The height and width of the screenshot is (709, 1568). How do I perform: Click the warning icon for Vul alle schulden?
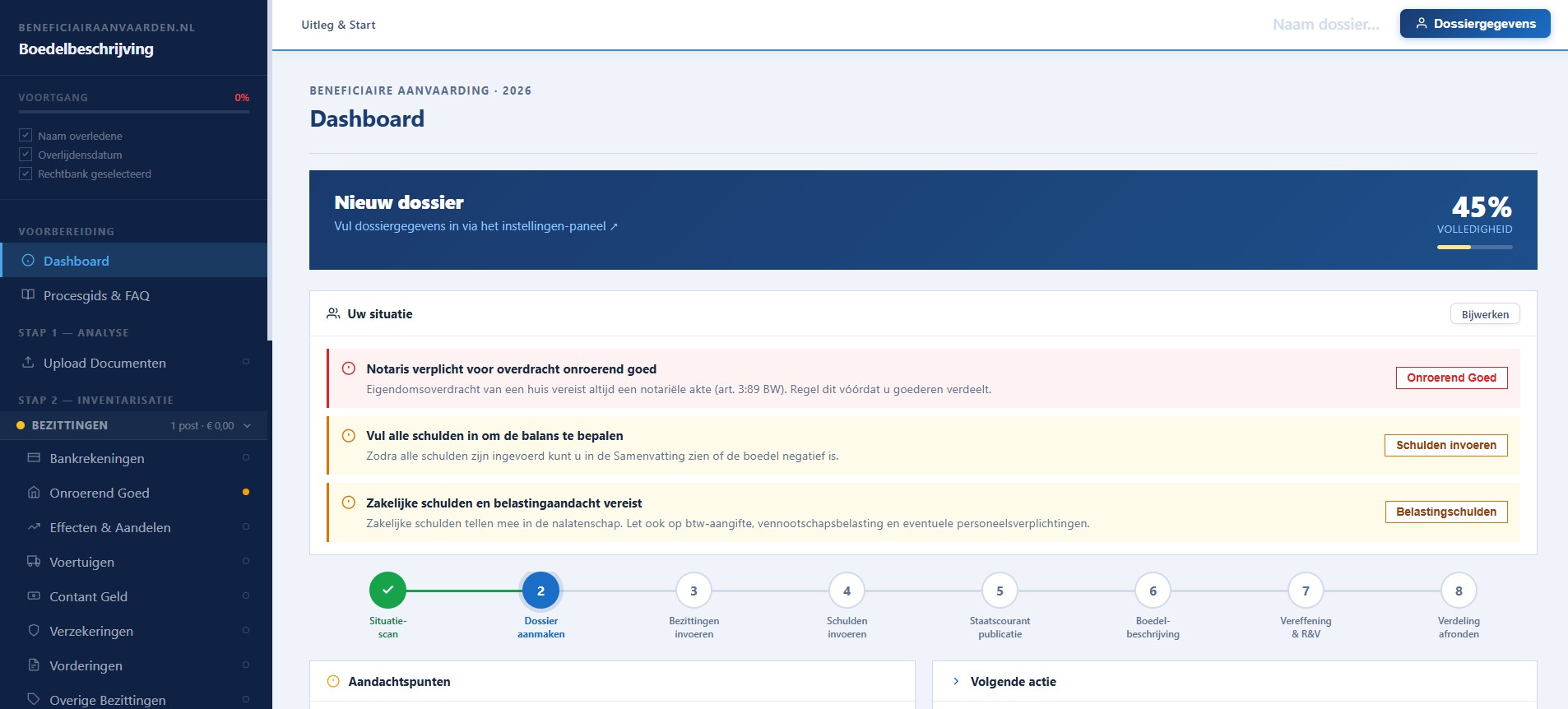tap(349, 436)
